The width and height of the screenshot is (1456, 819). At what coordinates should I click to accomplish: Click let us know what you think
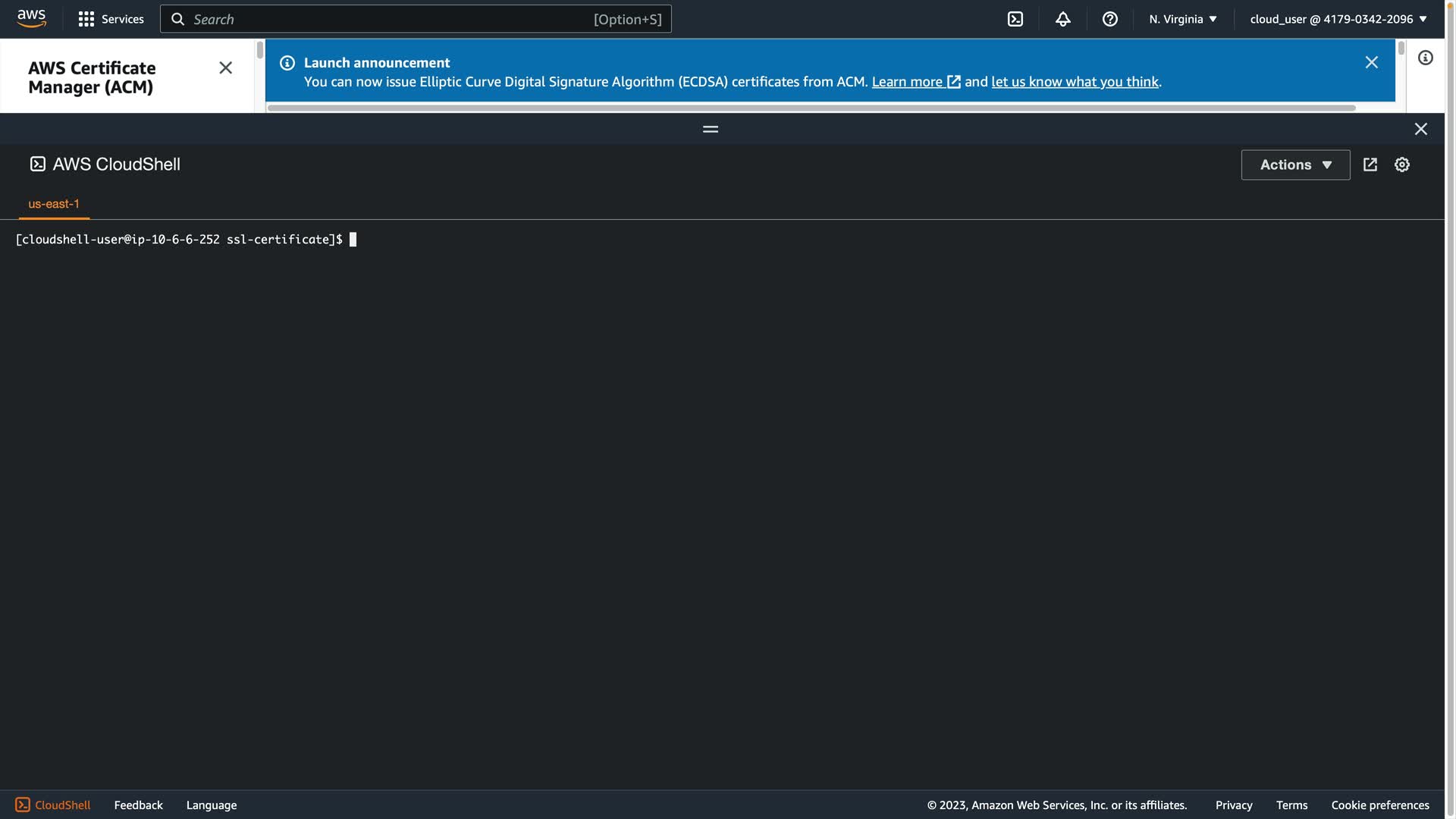coord(1075,82)
